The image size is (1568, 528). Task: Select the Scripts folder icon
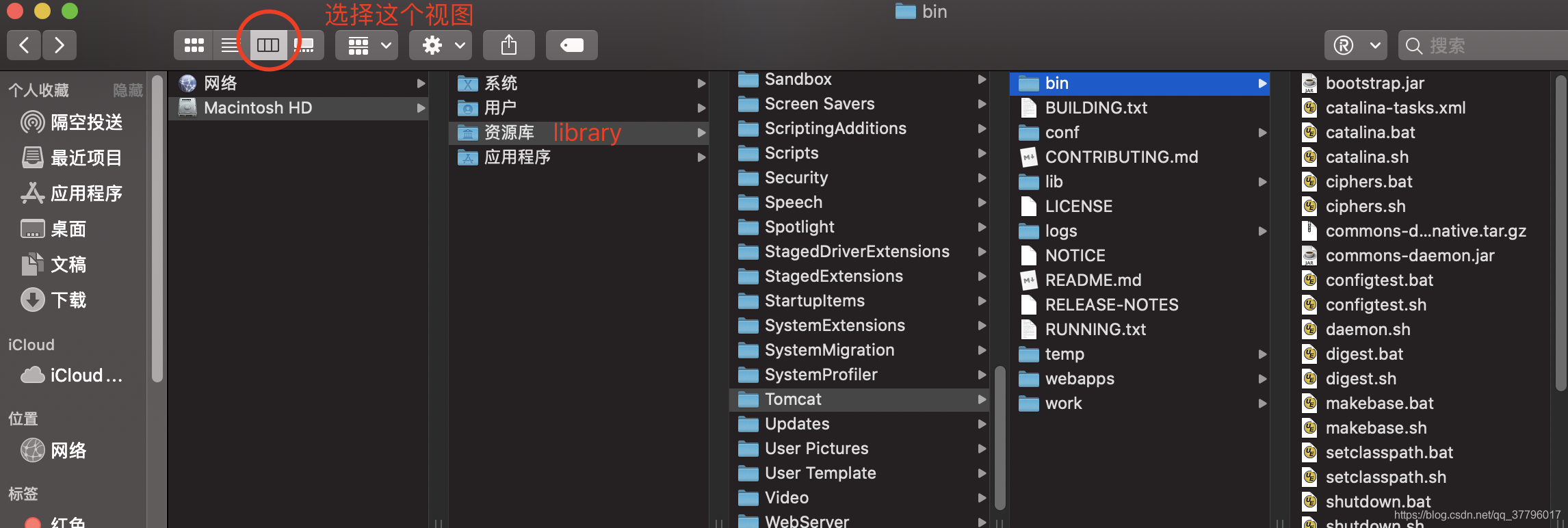point(748,153)
